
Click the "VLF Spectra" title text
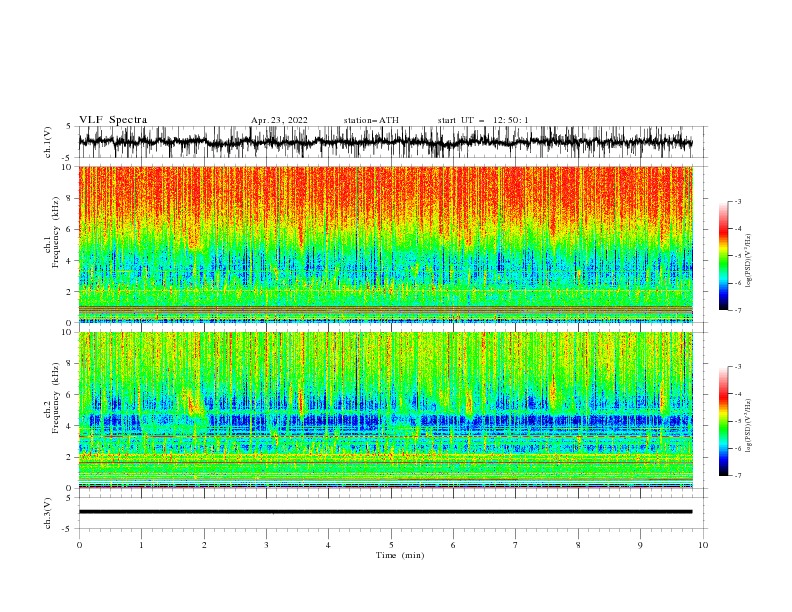(113, 120)
